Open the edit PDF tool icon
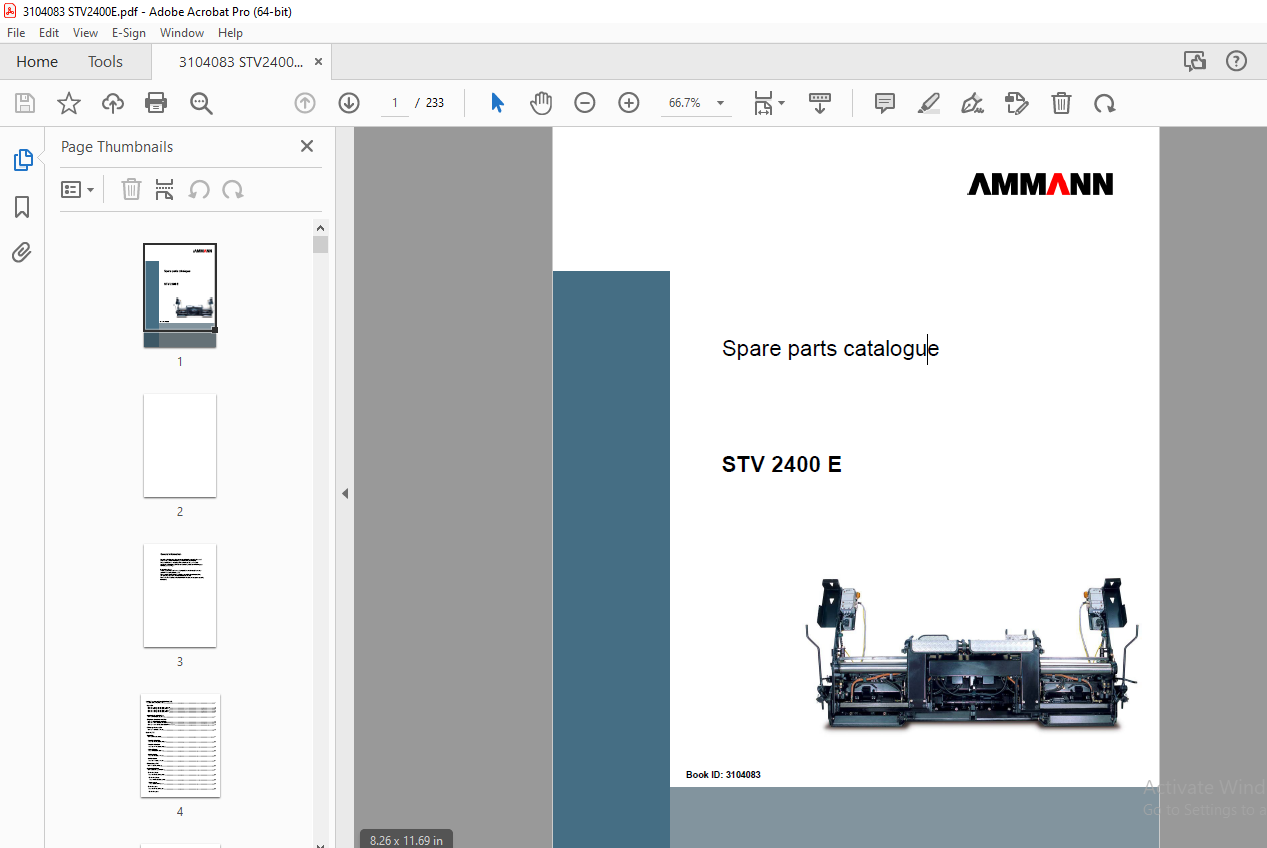The width and height of the screenshot is (1267, 848). [1017, 103]
